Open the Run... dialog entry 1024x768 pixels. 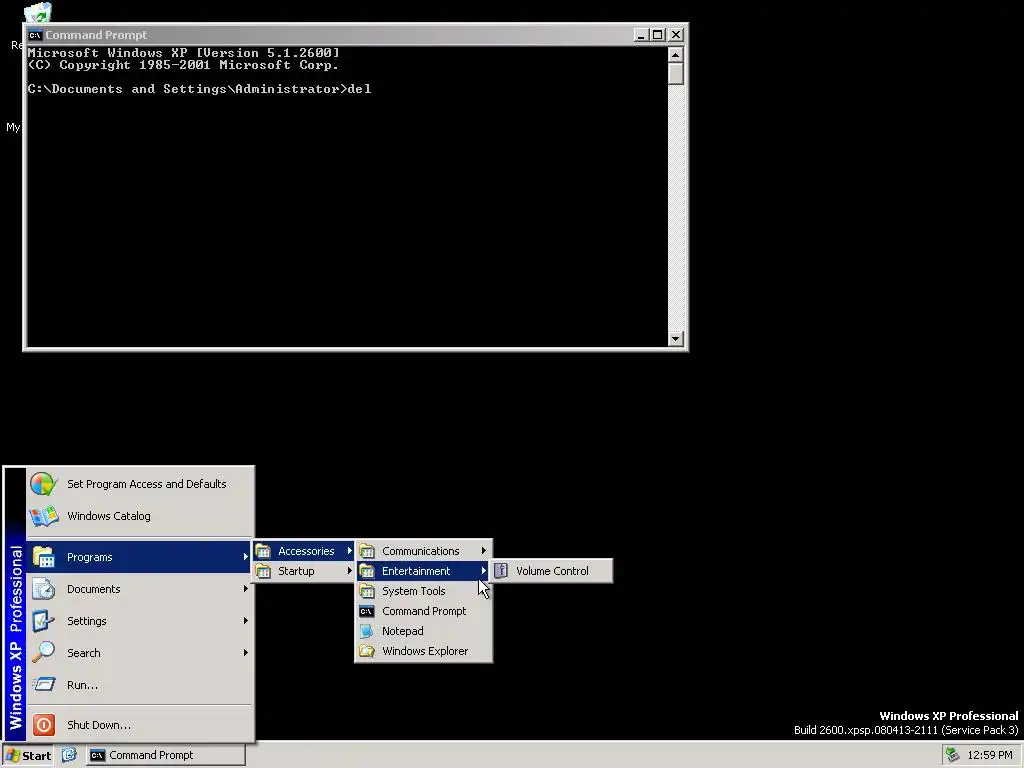point(139,685)
